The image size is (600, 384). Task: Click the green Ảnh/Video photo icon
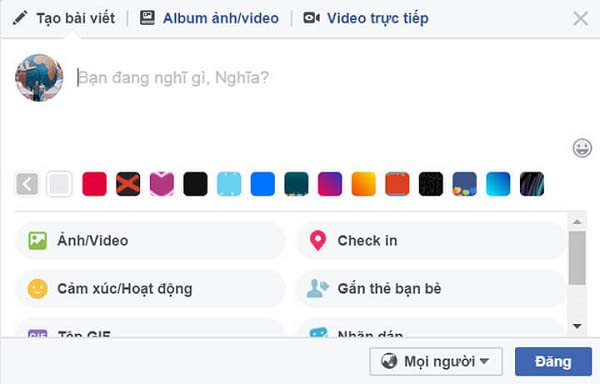tap(38, 241)
